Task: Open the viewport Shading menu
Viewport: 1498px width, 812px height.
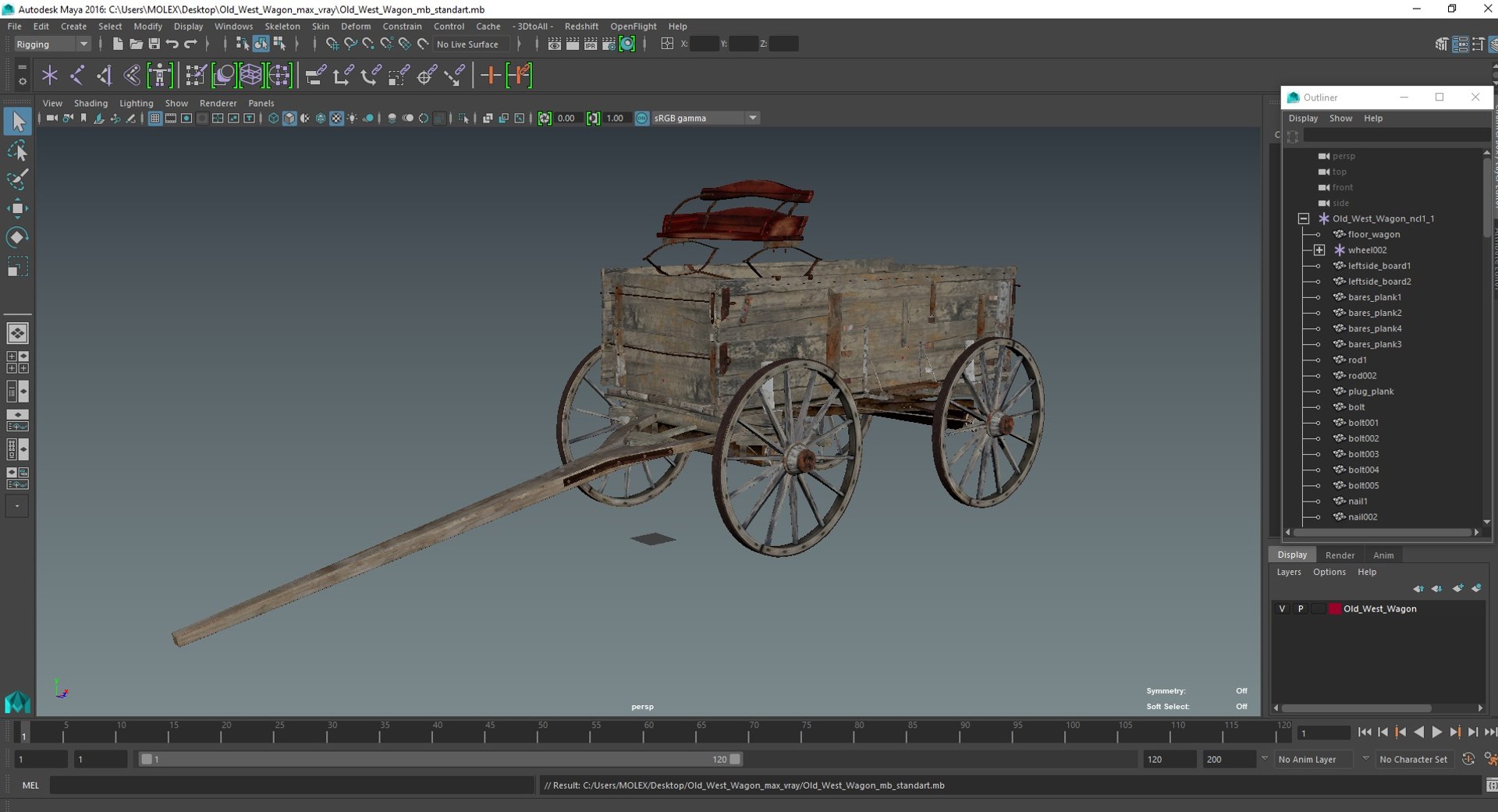Action: pos(91,103)
